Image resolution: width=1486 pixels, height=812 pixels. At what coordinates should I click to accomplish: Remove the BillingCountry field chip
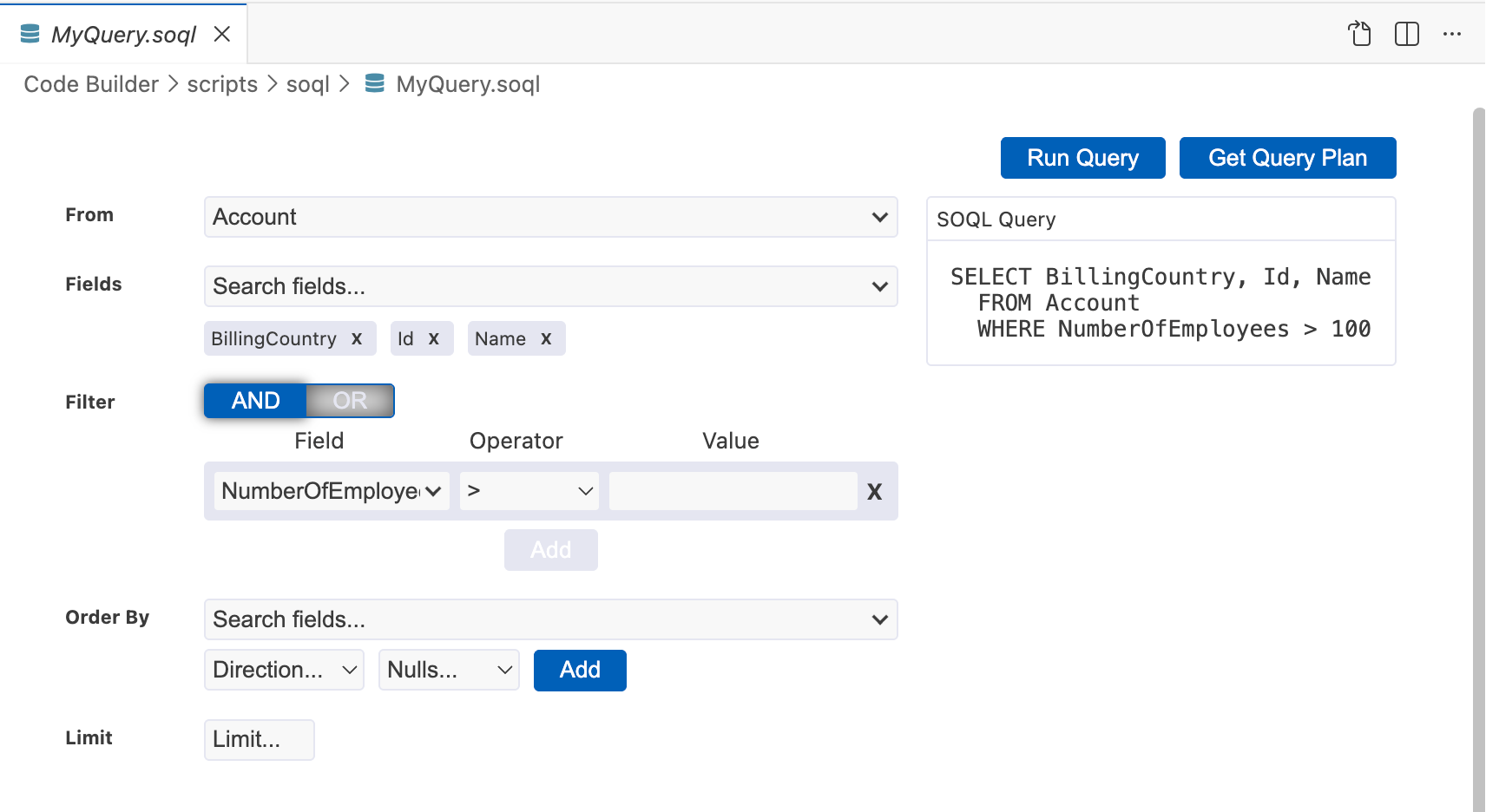pos(357,339)
